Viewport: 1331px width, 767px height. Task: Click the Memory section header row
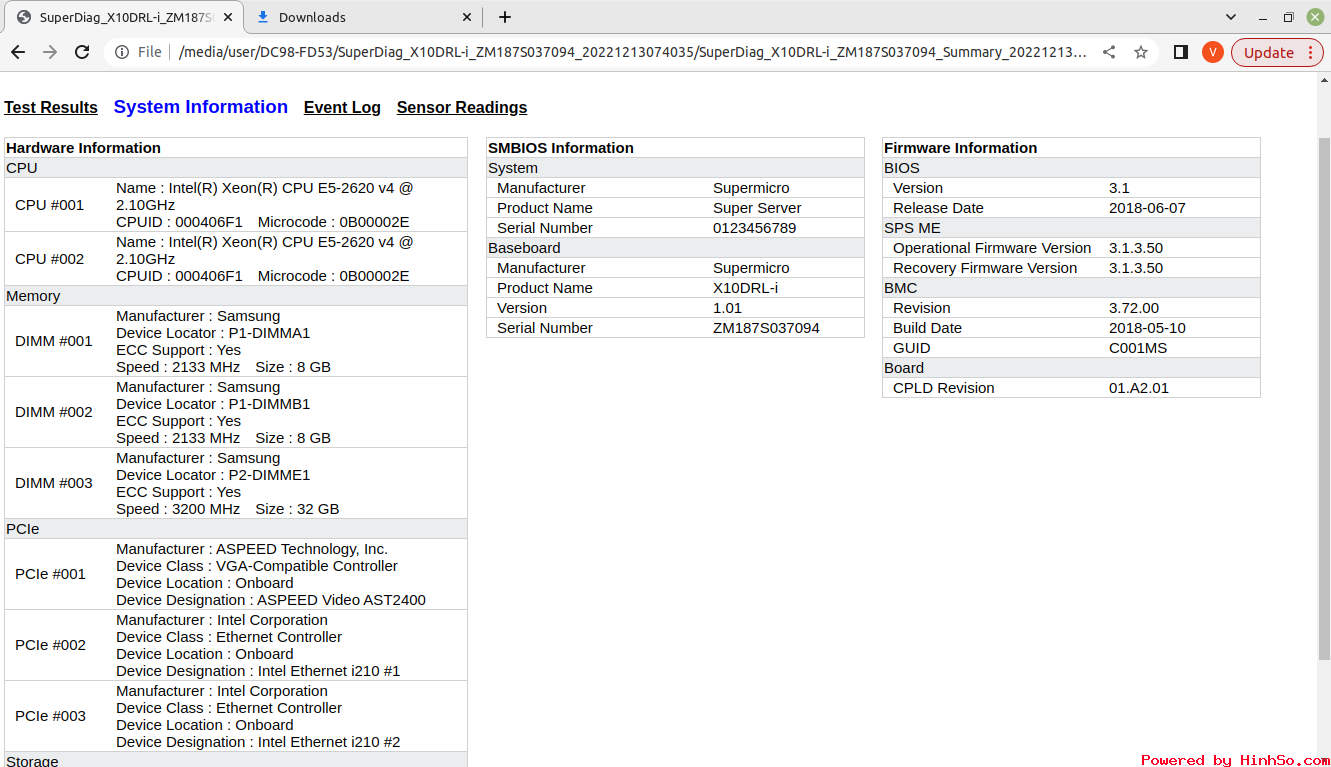236,296
